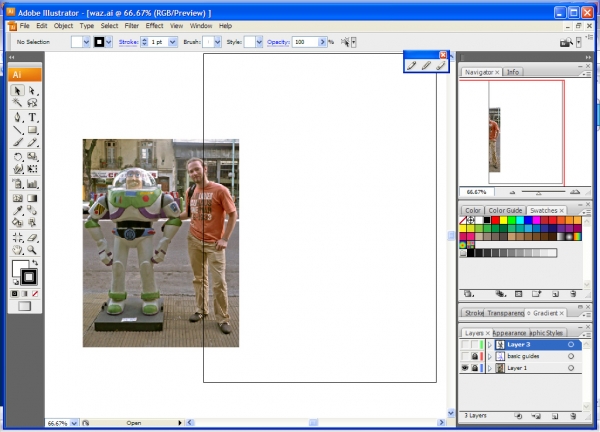The image size is (600, 432).
Task: Open Fill color dropdown in control bar
Action: click(x=86, y=42)
